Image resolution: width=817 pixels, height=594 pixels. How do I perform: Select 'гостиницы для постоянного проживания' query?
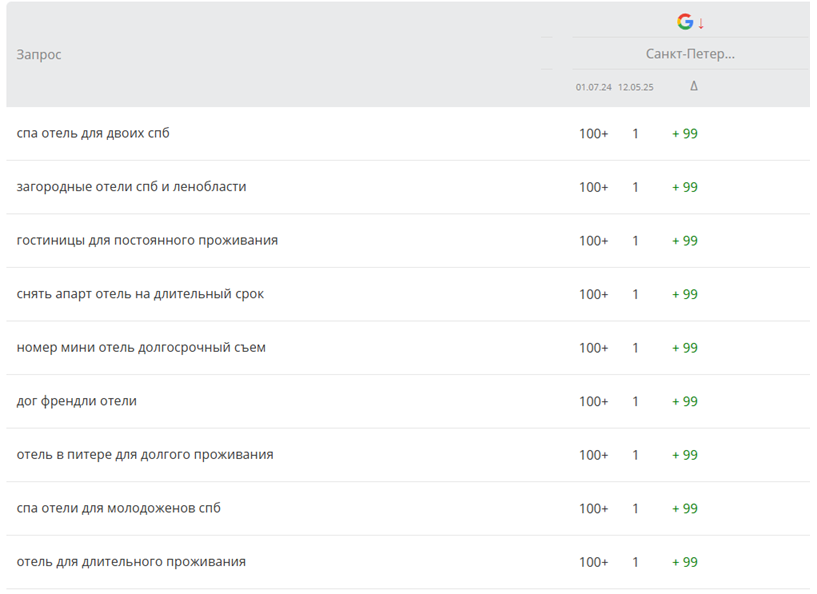tap(147, 240)
